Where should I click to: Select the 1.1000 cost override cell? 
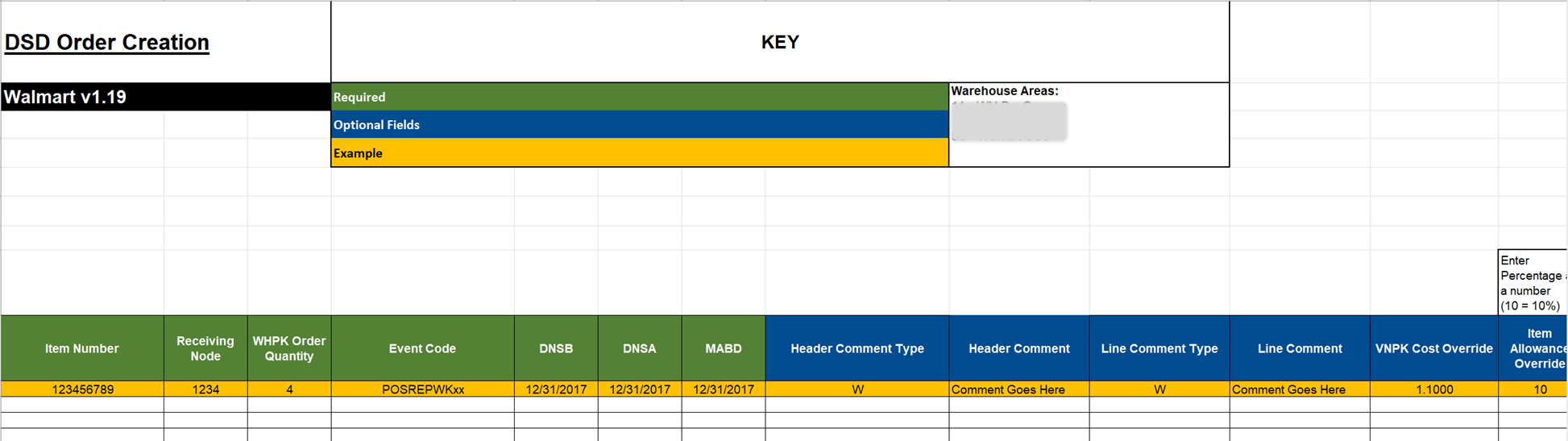(1434, 389)
